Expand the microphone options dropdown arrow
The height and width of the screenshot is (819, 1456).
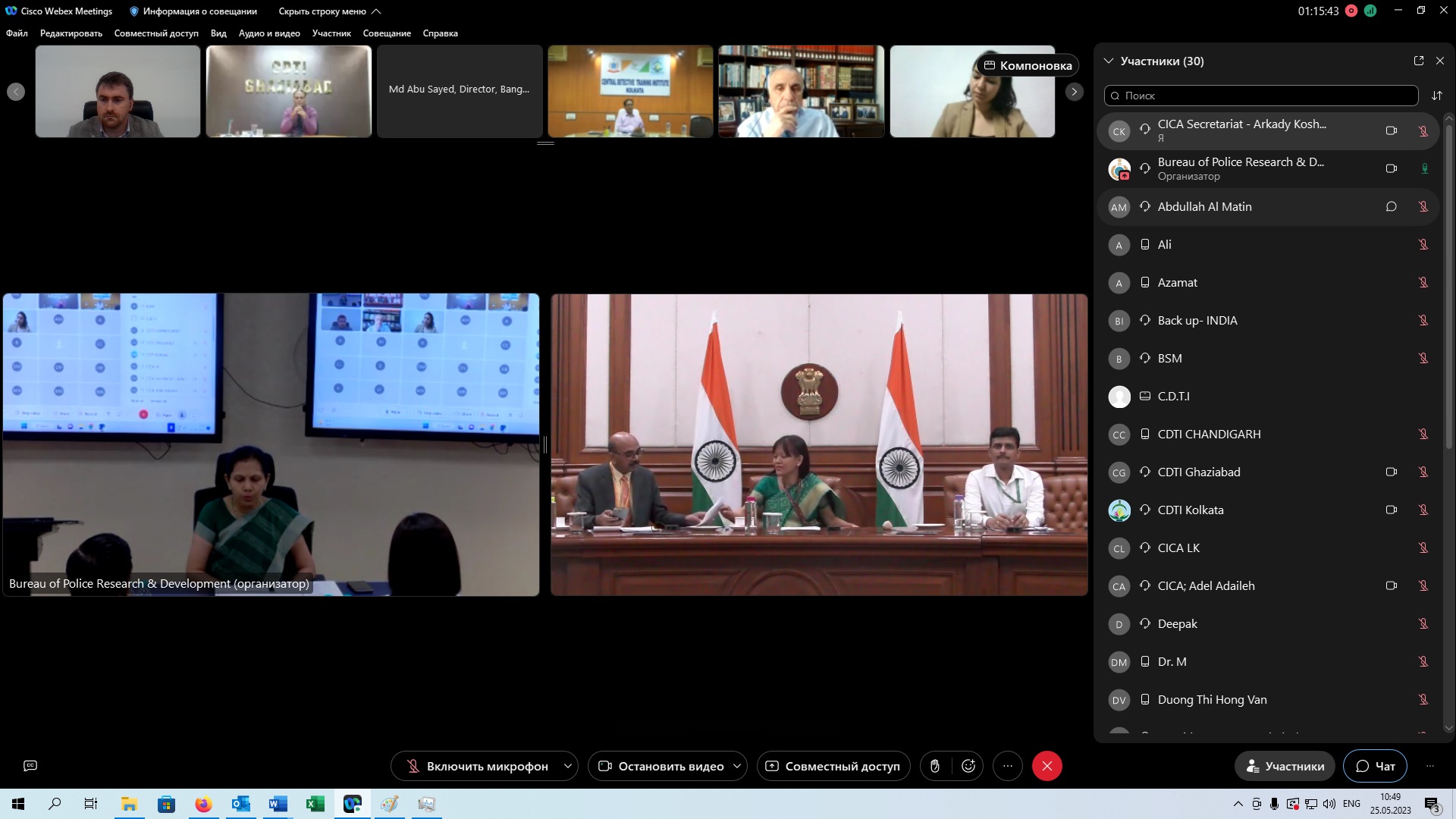click(x=567, y=766)
